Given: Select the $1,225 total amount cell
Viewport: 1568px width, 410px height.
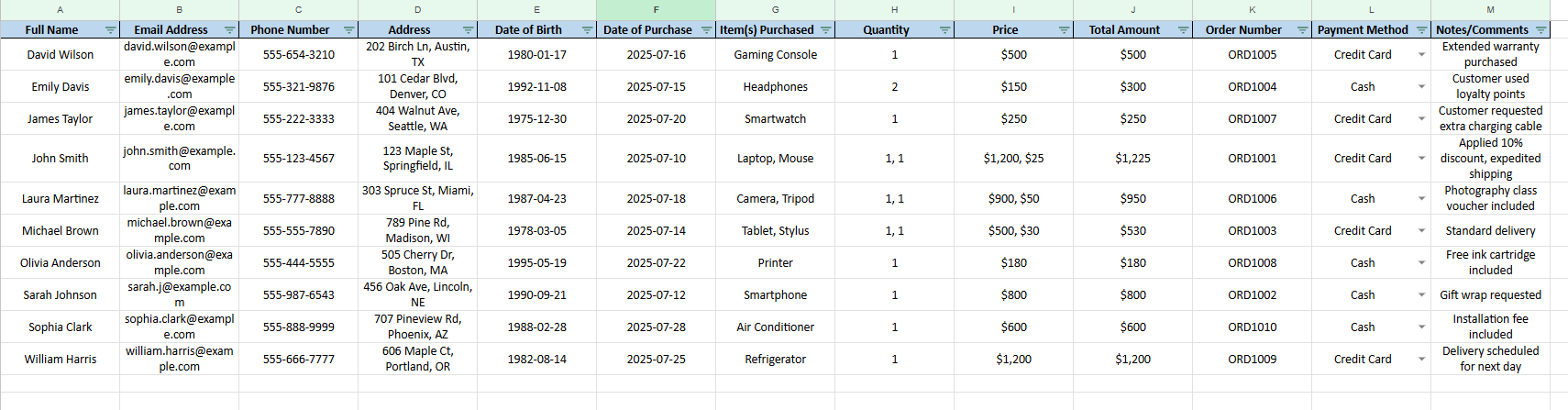Looking at the screenshot, I should pos(1132,159).
